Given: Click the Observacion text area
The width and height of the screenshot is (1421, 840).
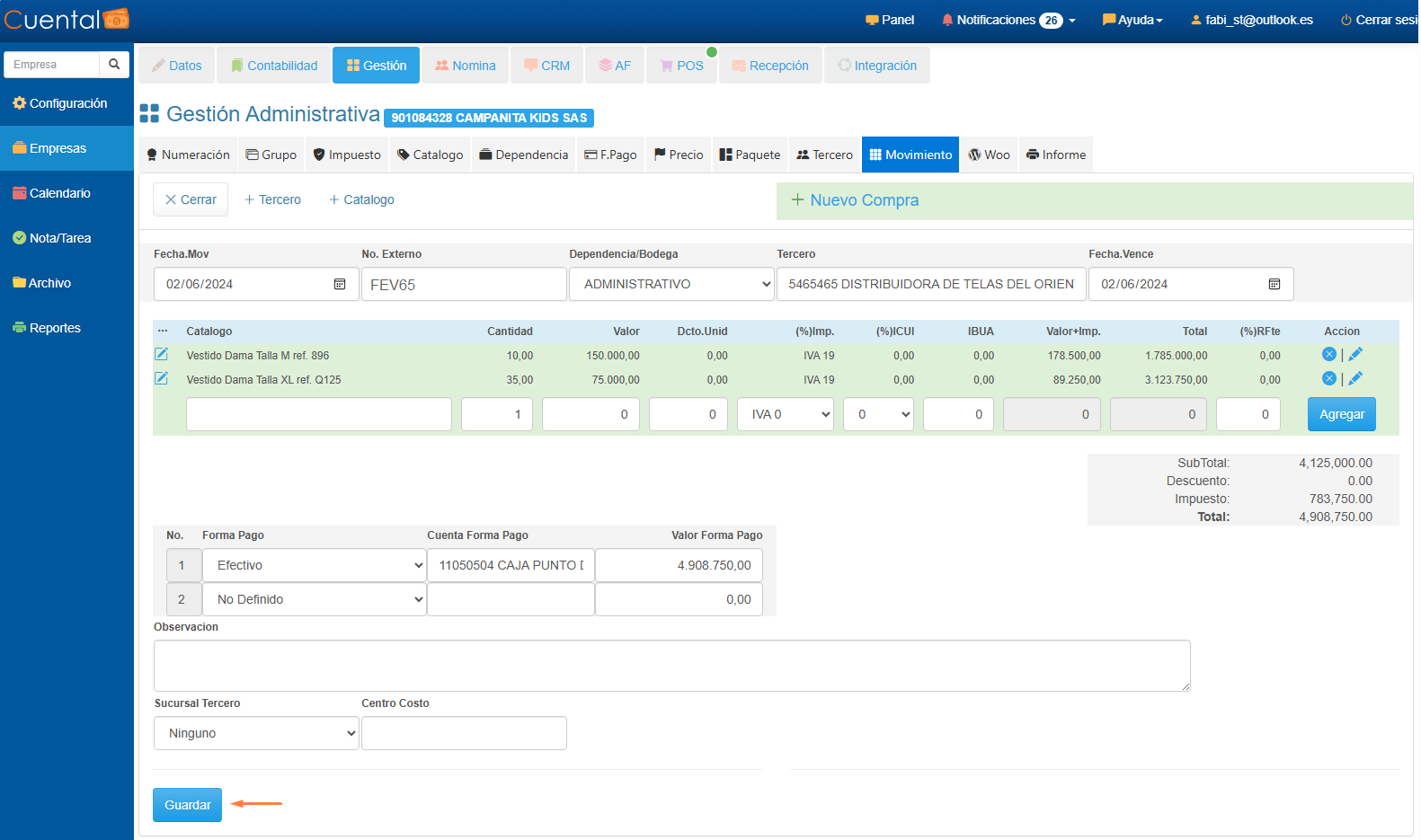Looking at the screenshot, I should point(671,666).
